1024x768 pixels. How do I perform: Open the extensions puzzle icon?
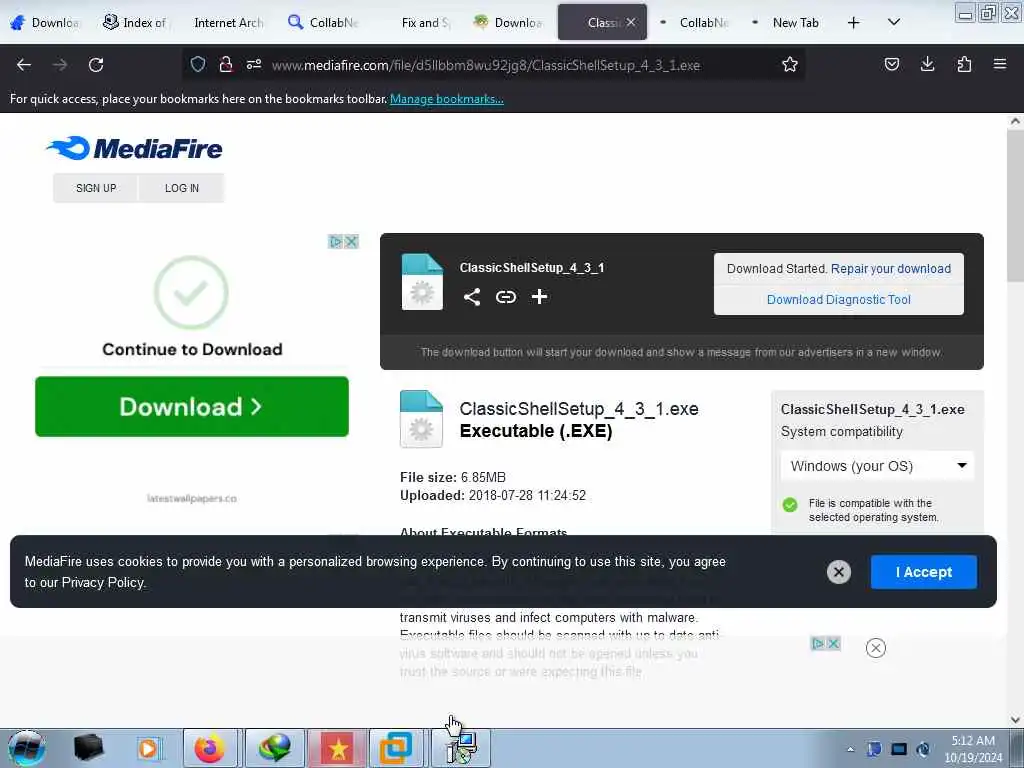964,64
